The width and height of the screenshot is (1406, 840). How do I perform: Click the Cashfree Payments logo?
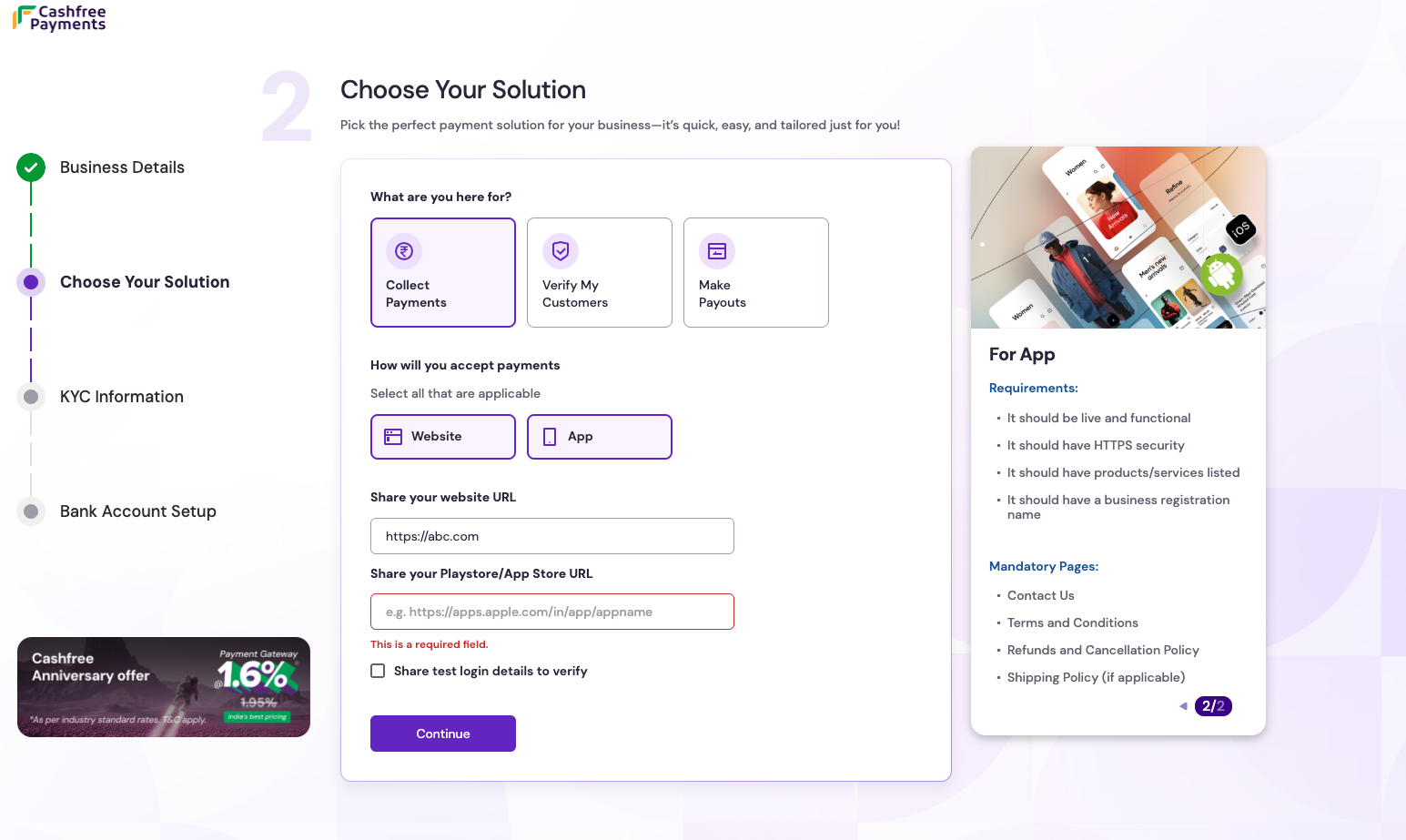58,16
